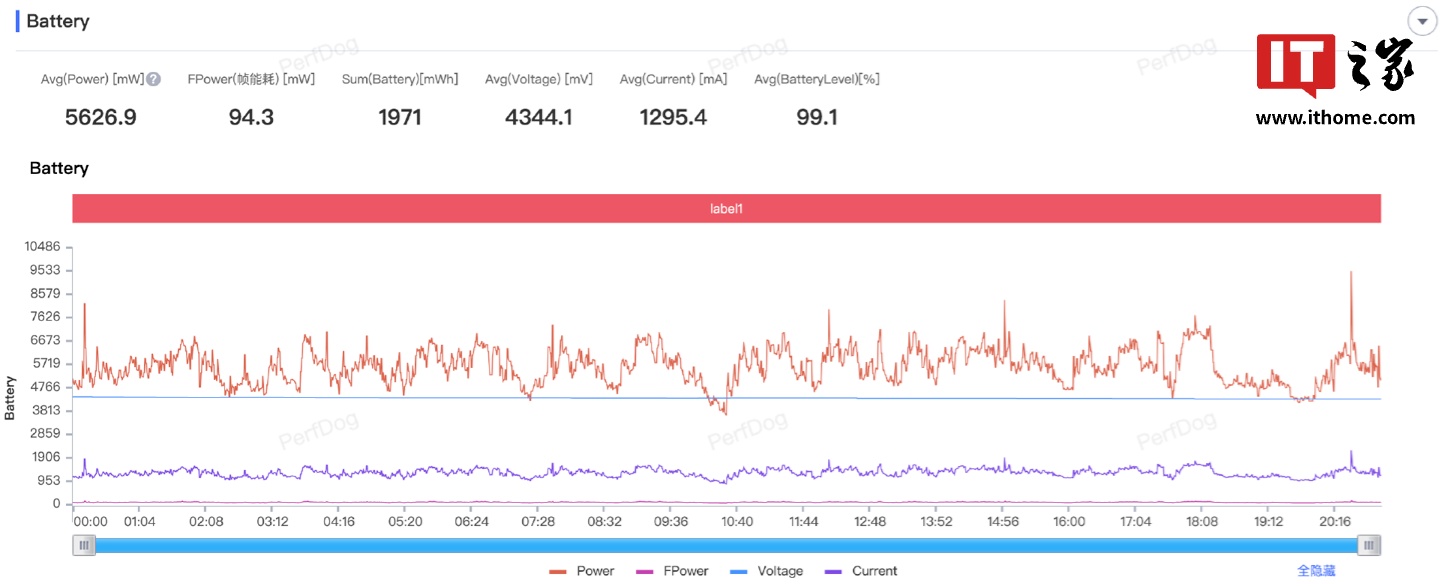Click the Sum(Battery) value 1971

click(x=400, y=117)
